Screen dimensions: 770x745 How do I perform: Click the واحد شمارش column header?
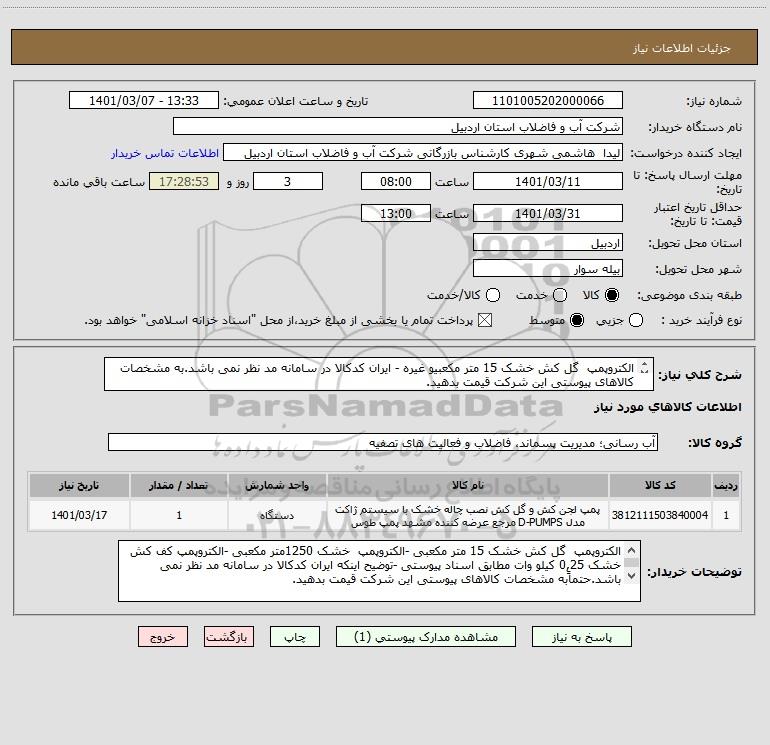[277, 485]
